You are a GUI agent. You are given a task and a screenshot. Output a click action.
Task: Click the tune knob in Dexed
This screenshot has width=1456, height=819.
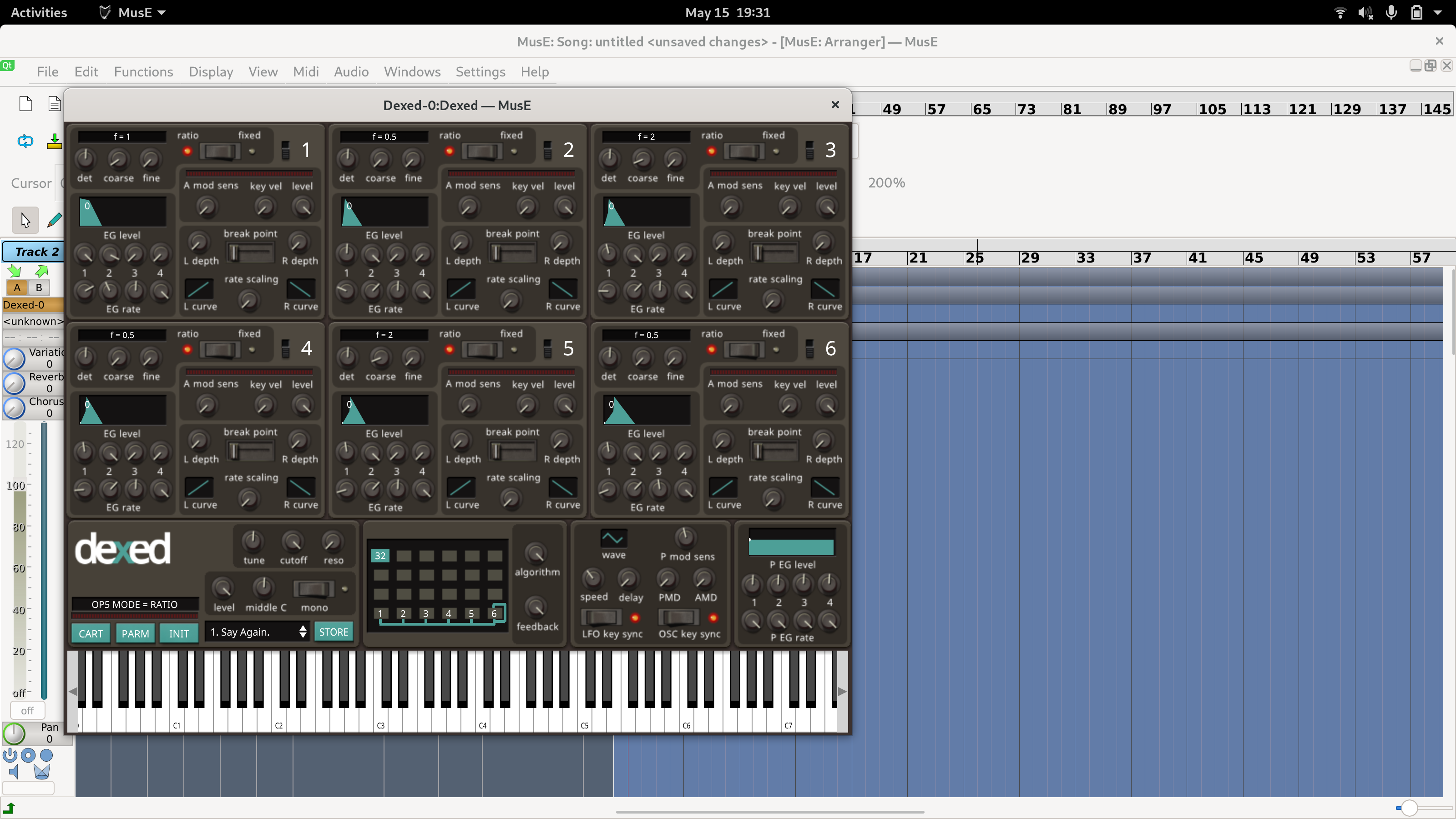click(253, 541)
